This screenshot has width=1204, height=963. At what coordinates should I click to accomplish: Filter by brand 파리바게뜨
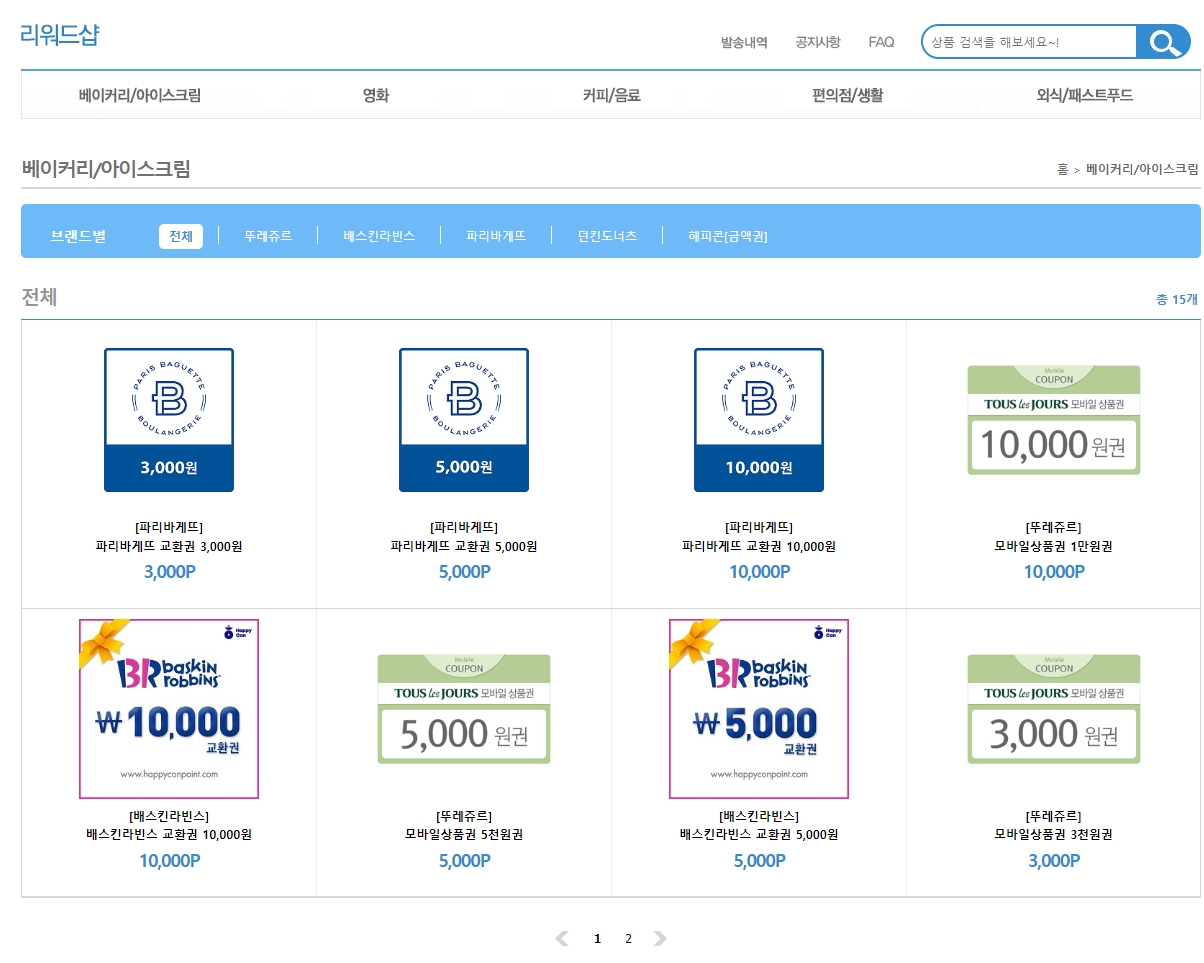496,236
